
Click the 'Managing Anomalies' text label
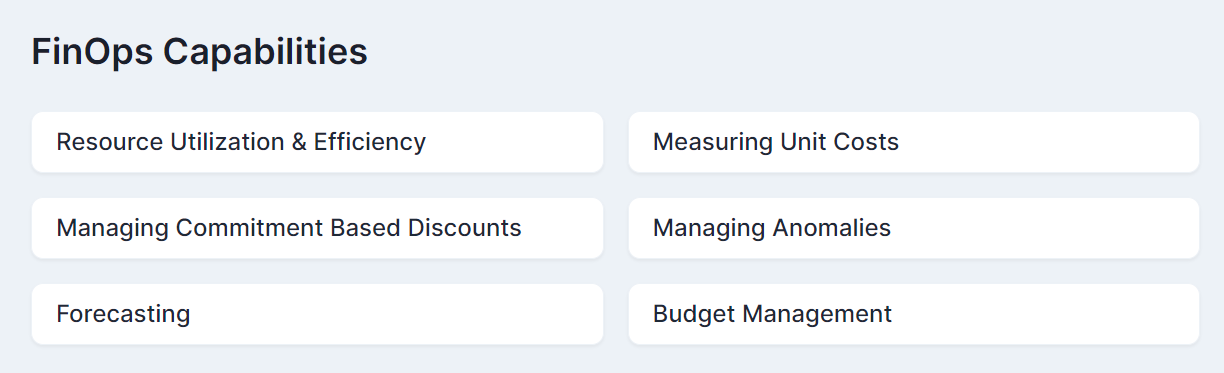772,228
